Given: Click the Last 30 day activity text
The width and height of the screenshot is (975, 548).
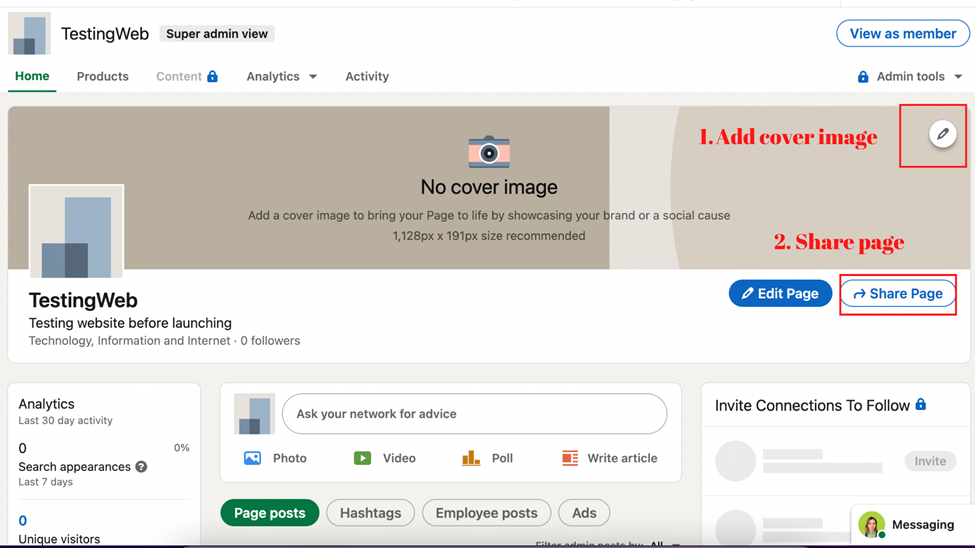Looking at the screenshot, I should tap(65, 420).
